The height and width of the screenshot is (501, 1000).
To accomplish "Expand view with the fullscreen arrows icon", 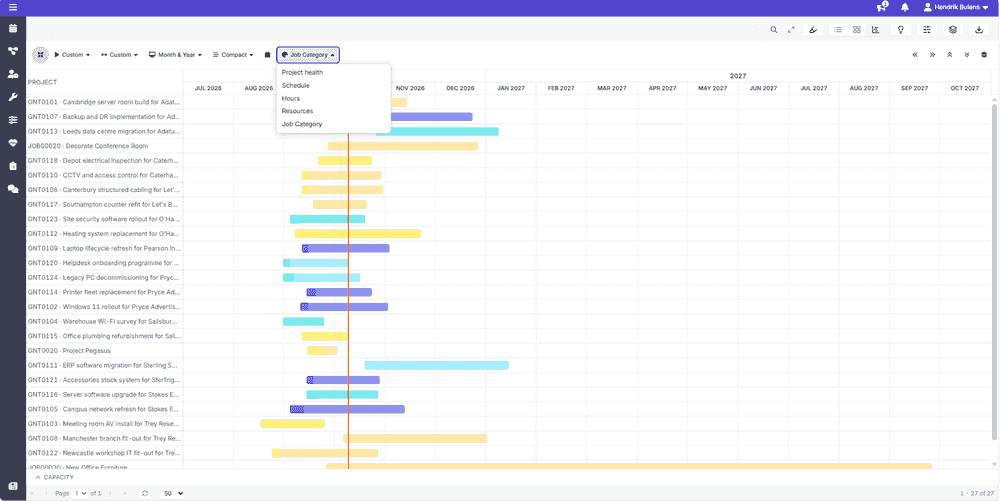I will [x=791, y=29].
